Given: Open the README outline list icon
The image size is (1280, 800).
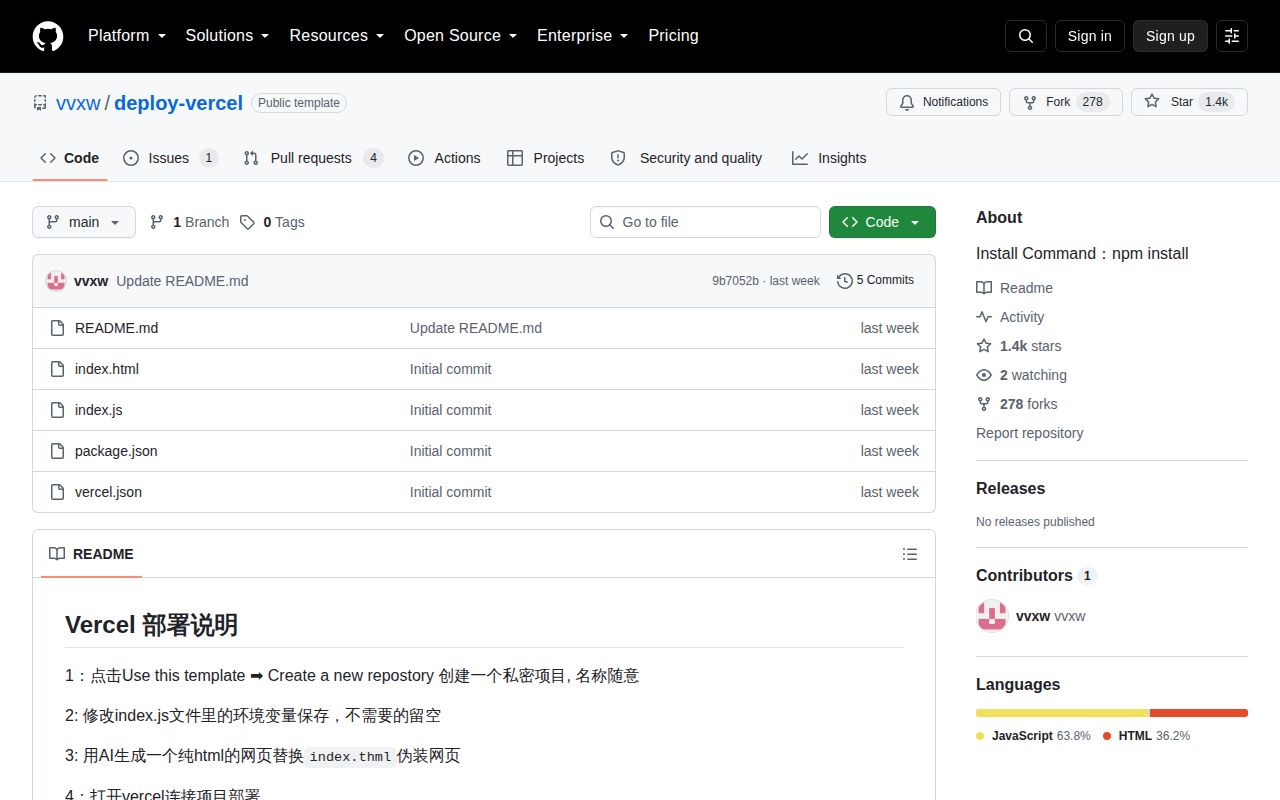Looking at the screenshot, I should [910, 554].
